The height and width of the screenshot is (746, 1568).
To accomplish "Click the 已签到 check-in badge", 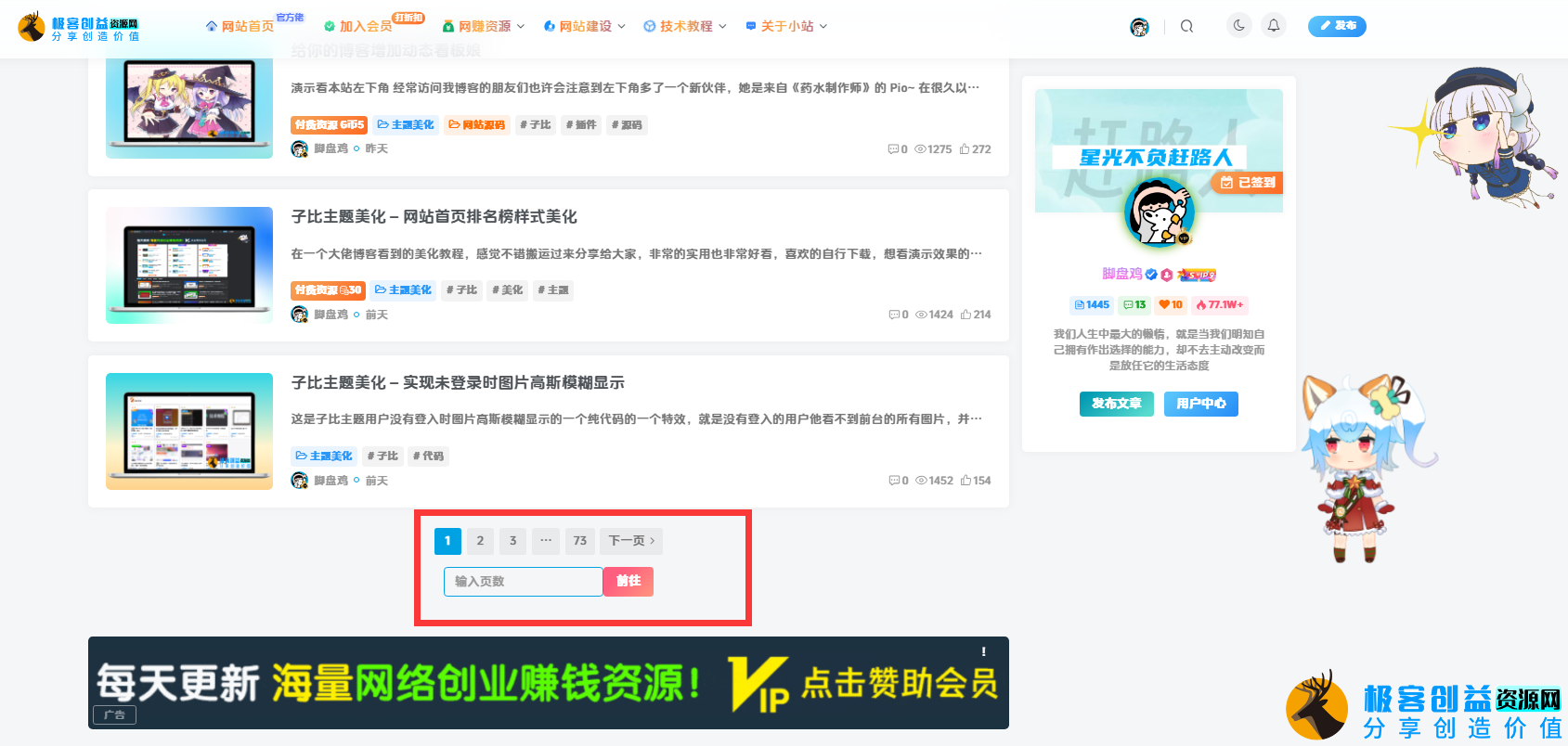I will (x=1247, y=183).
